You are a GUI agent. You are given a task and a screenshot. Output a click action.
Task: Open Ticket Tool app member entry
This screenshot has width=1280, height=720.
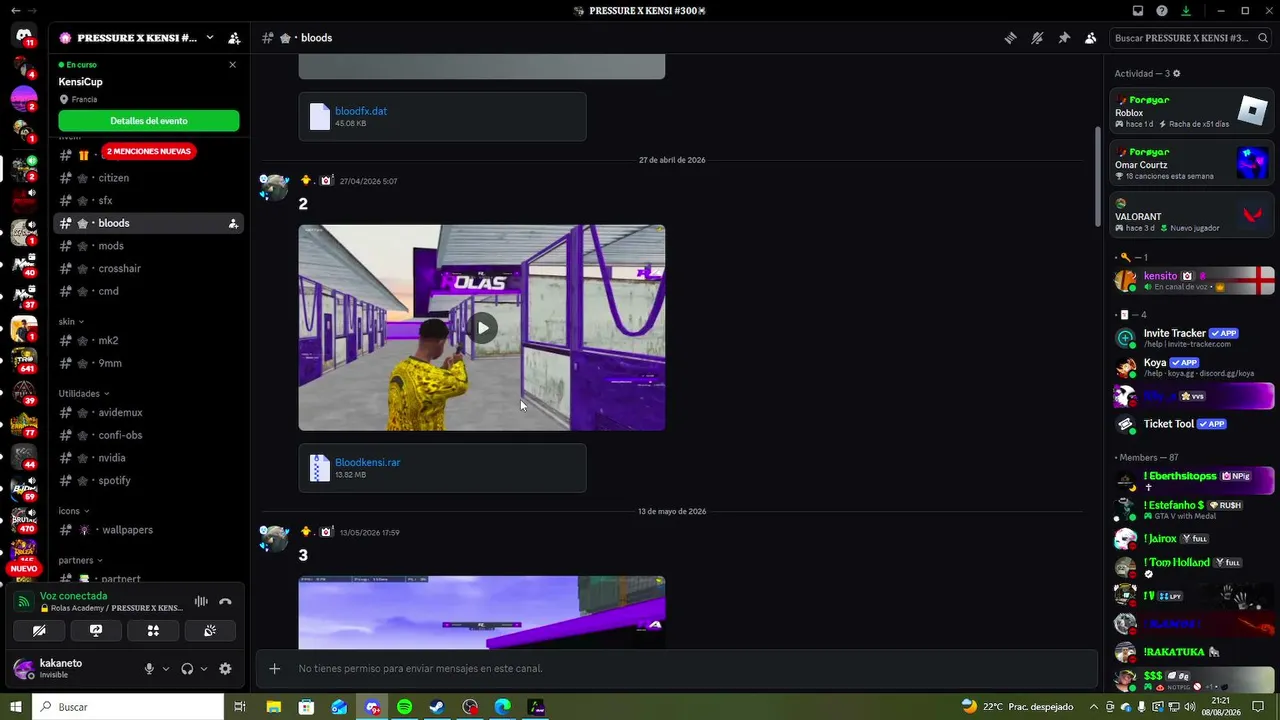pyautogui.click(x=1193, y=424)
